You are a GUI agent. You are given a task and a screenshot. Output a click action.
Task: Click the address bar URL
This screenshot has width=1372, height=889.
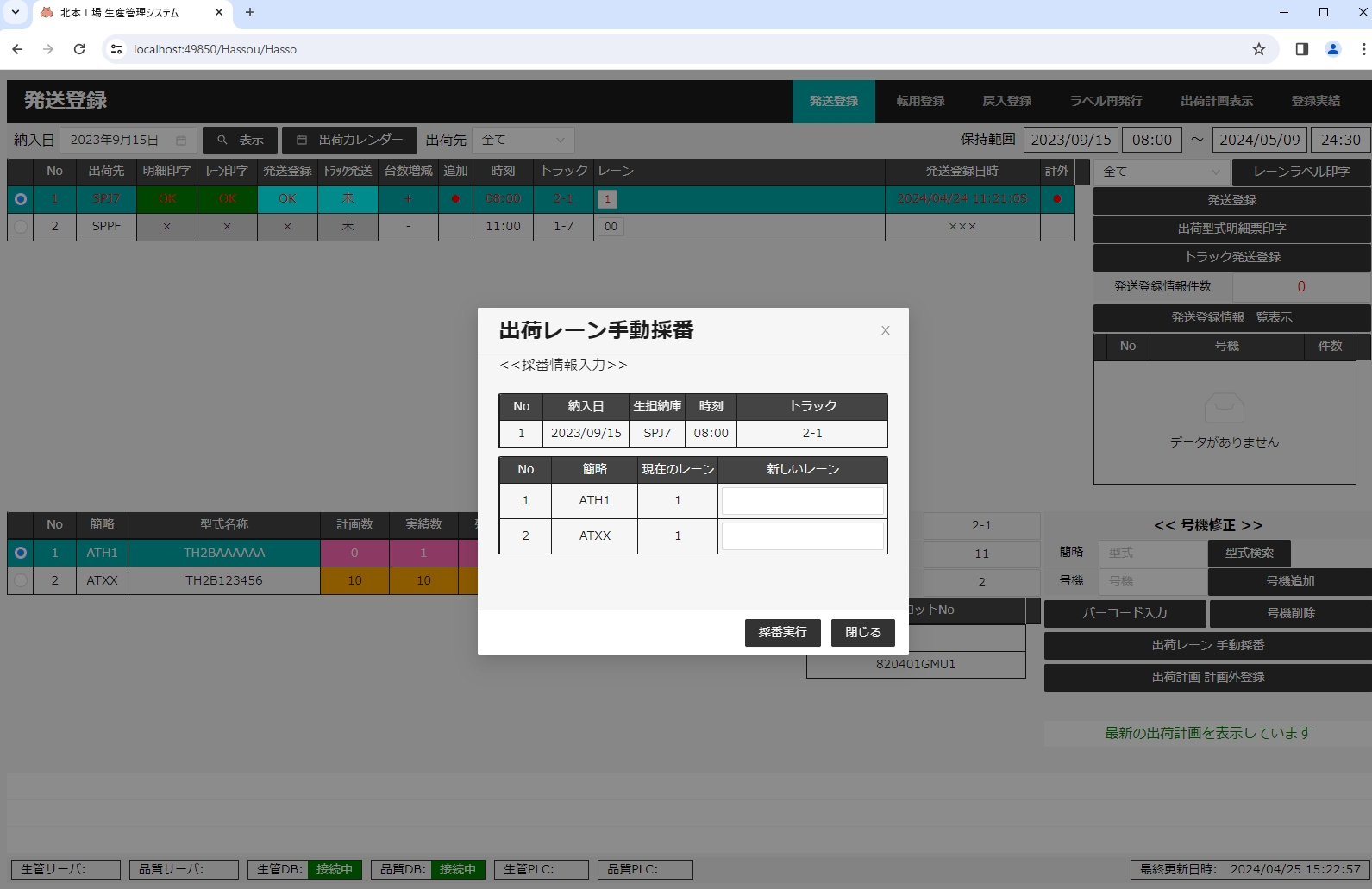(215, 49)
